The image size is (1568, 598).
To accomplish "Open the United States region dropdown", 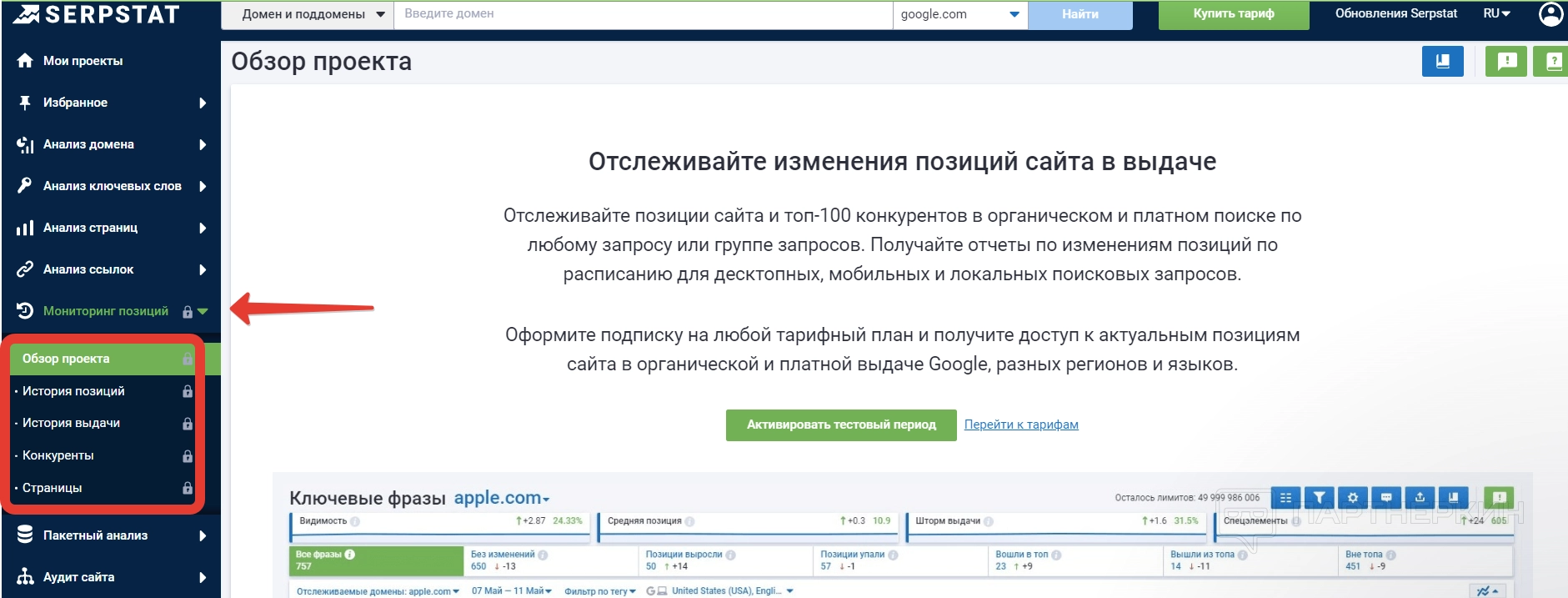I will coord(720,591).
